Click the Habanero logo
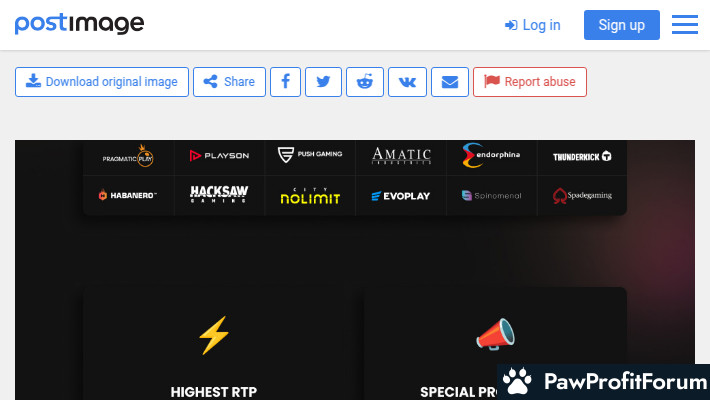710x400 pixels. coord(128,195)
